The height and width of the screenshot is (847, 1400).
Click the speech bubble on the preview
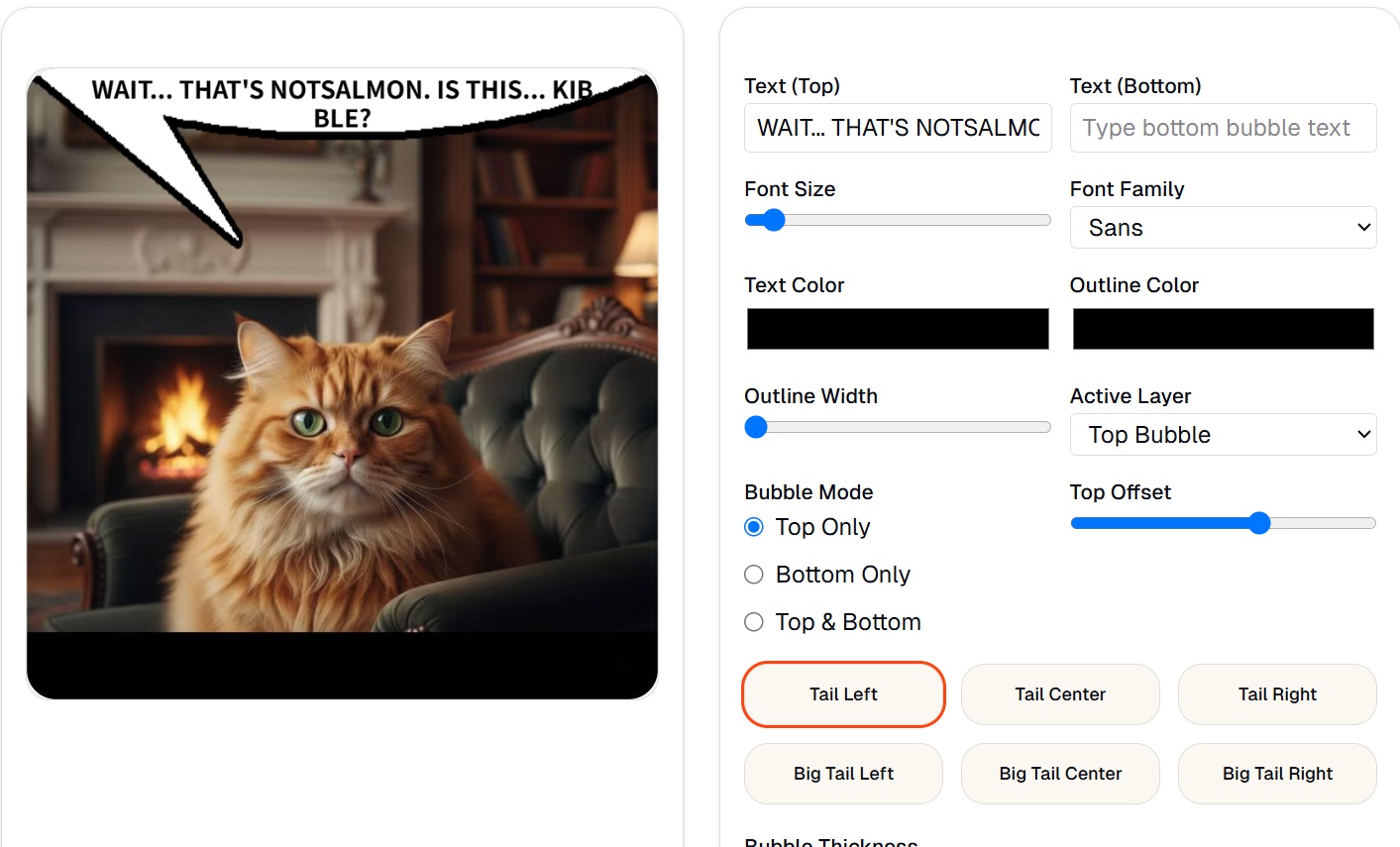(x=342, y=104)
